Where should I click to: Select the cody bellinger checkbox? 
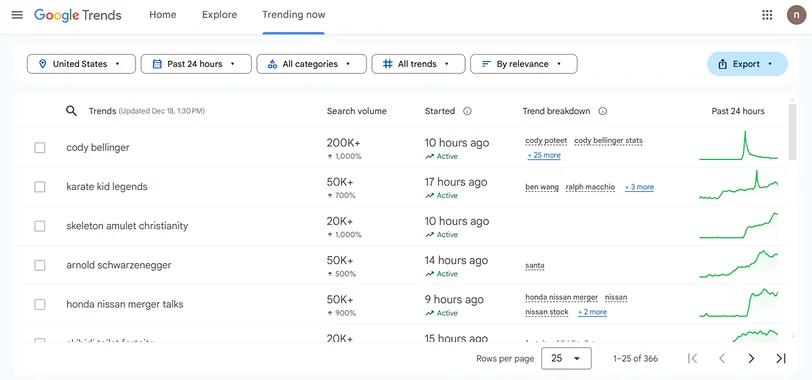click(x=40, y=148)
